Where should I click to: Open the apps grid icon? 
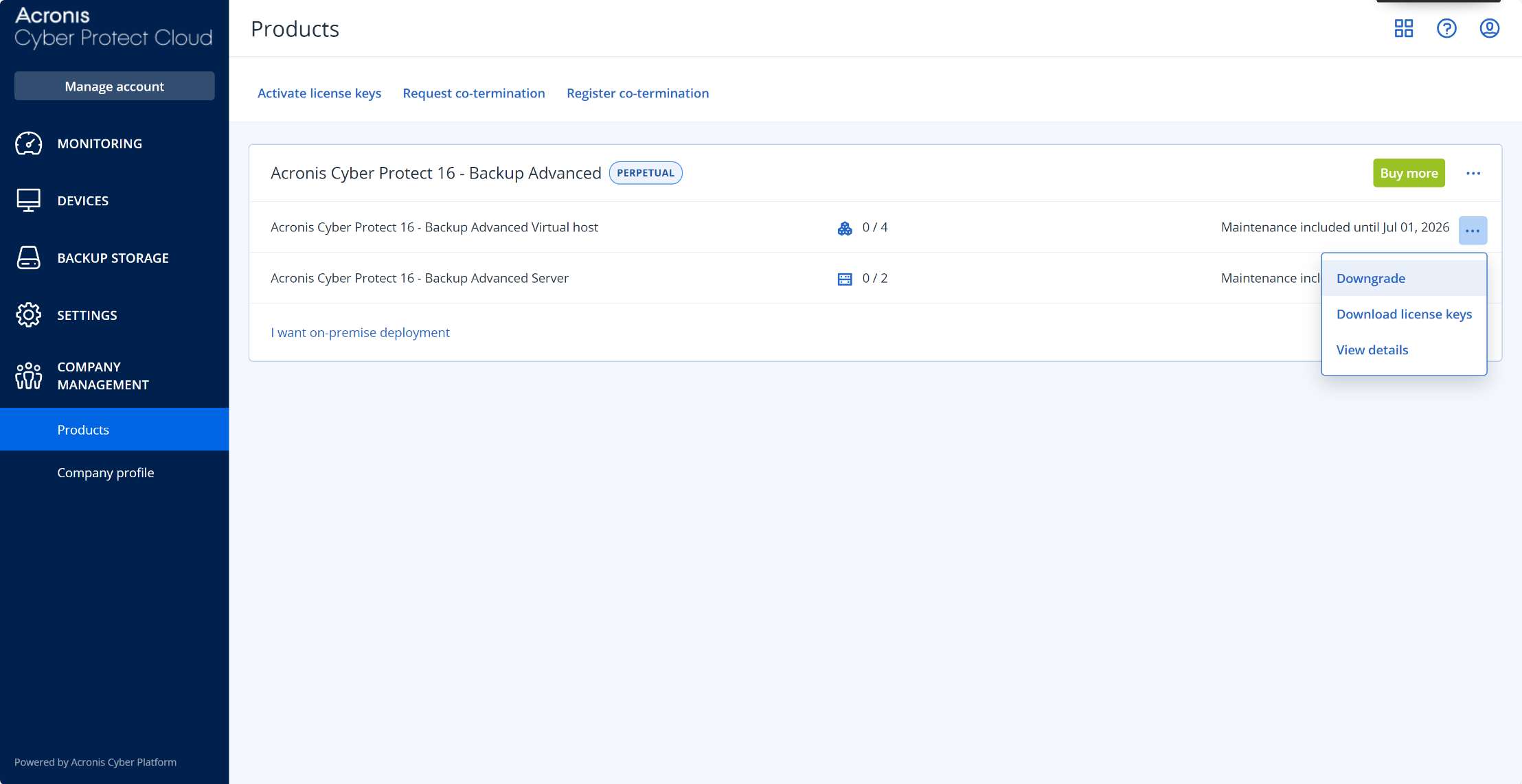pos(1404,28)
